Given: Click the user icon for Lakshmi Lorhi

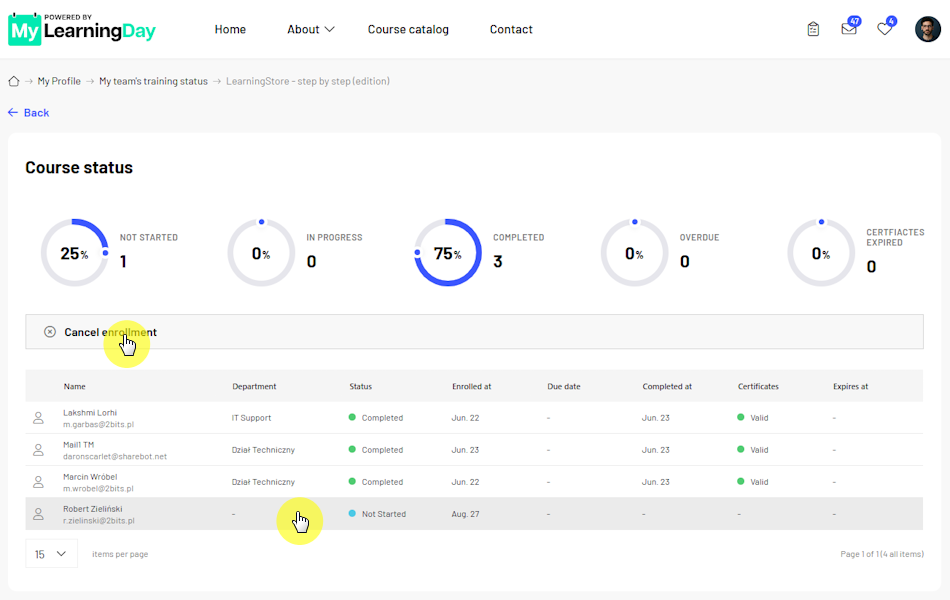Looking at the screenshot, I should (38, 418).
